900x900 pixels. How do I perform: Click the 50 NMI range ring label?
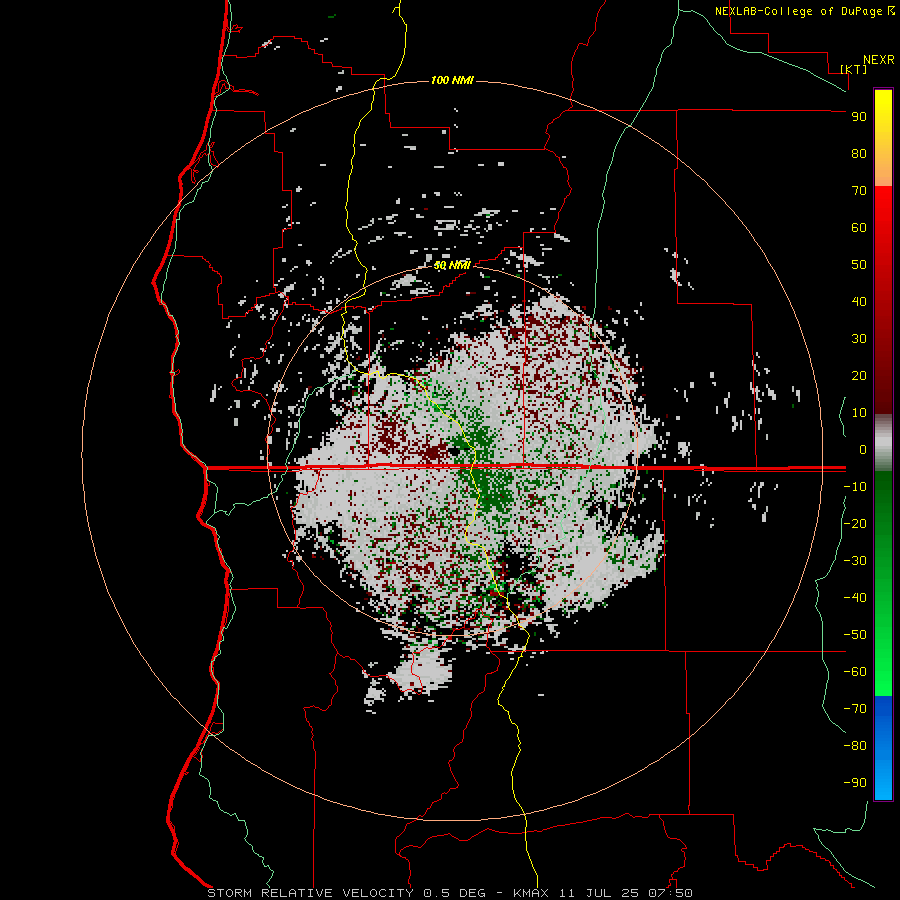(452, 265)
